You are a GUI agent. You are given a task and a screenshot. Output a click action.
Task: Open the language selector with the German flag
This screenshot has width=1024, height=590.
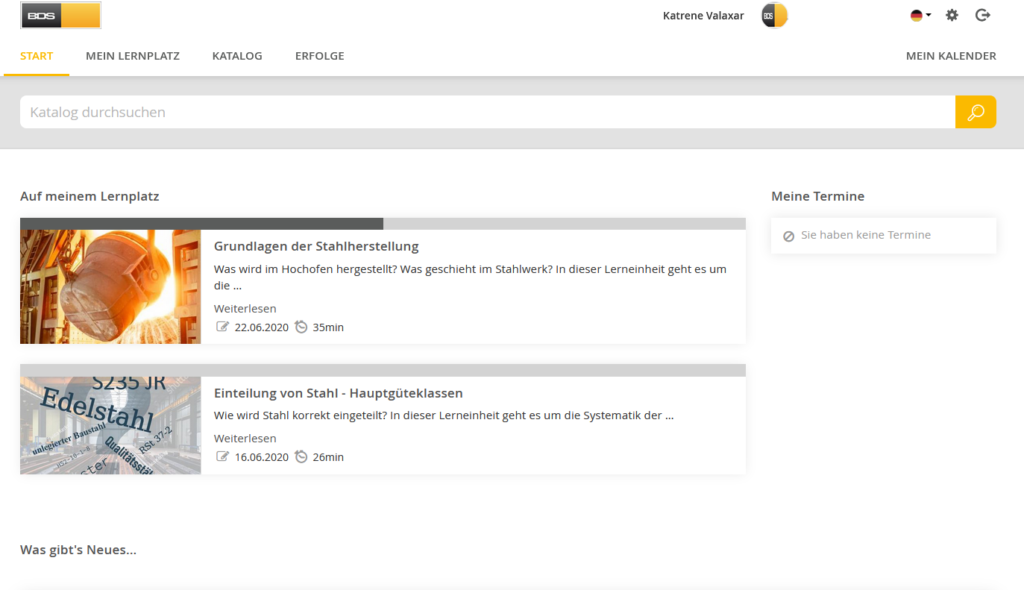coord(915,15)
